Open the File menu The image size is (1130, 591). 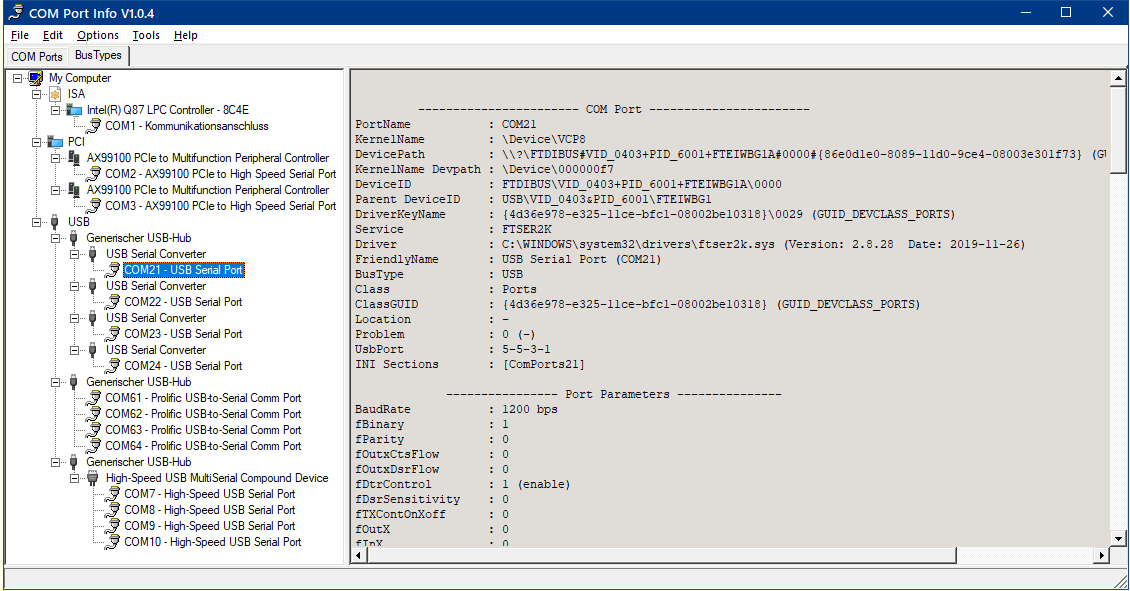tap(20, 35)
